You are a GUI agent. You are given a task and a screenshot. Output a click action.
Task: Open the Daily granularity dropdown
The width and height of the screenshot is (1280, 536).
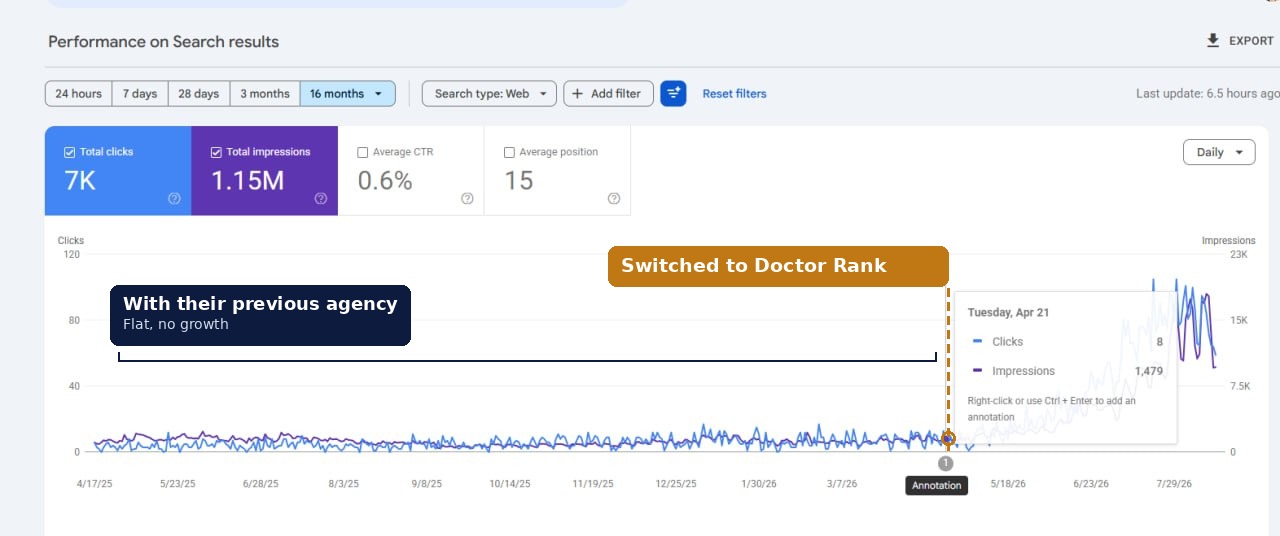(x=1219, y=152)
